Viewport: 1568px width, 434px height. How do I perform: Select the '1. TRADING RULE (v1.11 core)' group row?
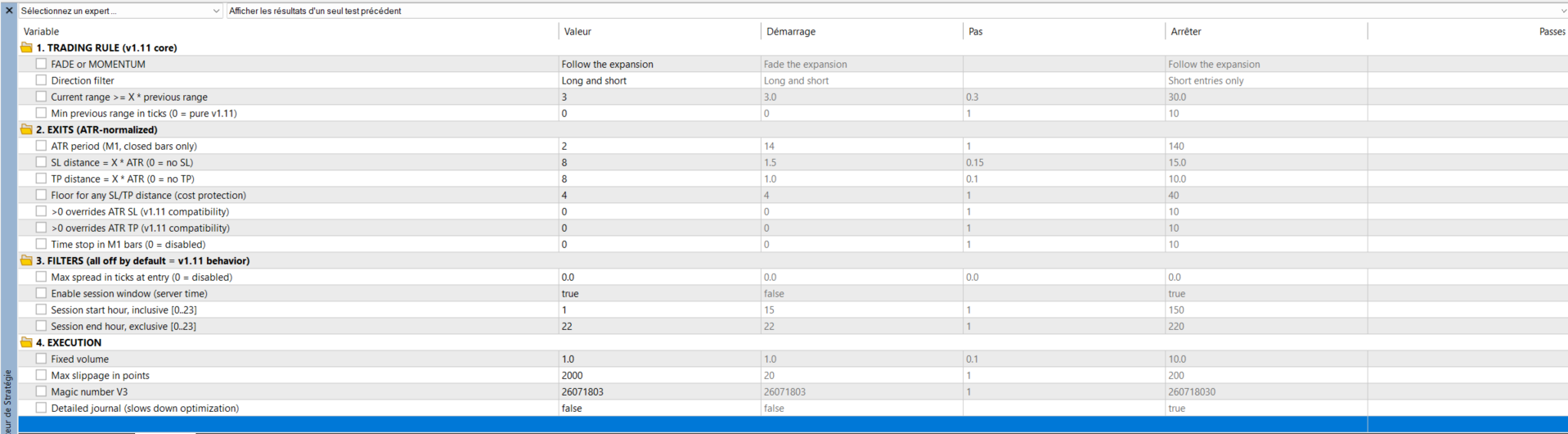[793, 47]
